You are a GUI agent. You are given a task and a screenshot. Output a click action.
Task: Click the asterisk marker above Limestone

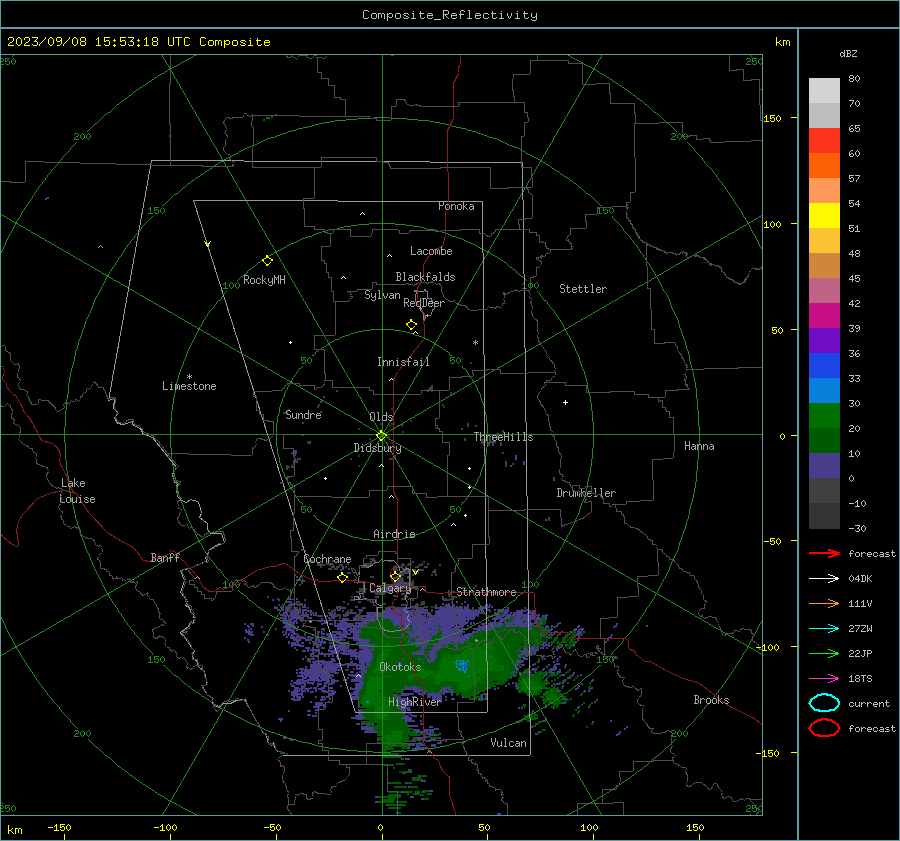[189, 377]
